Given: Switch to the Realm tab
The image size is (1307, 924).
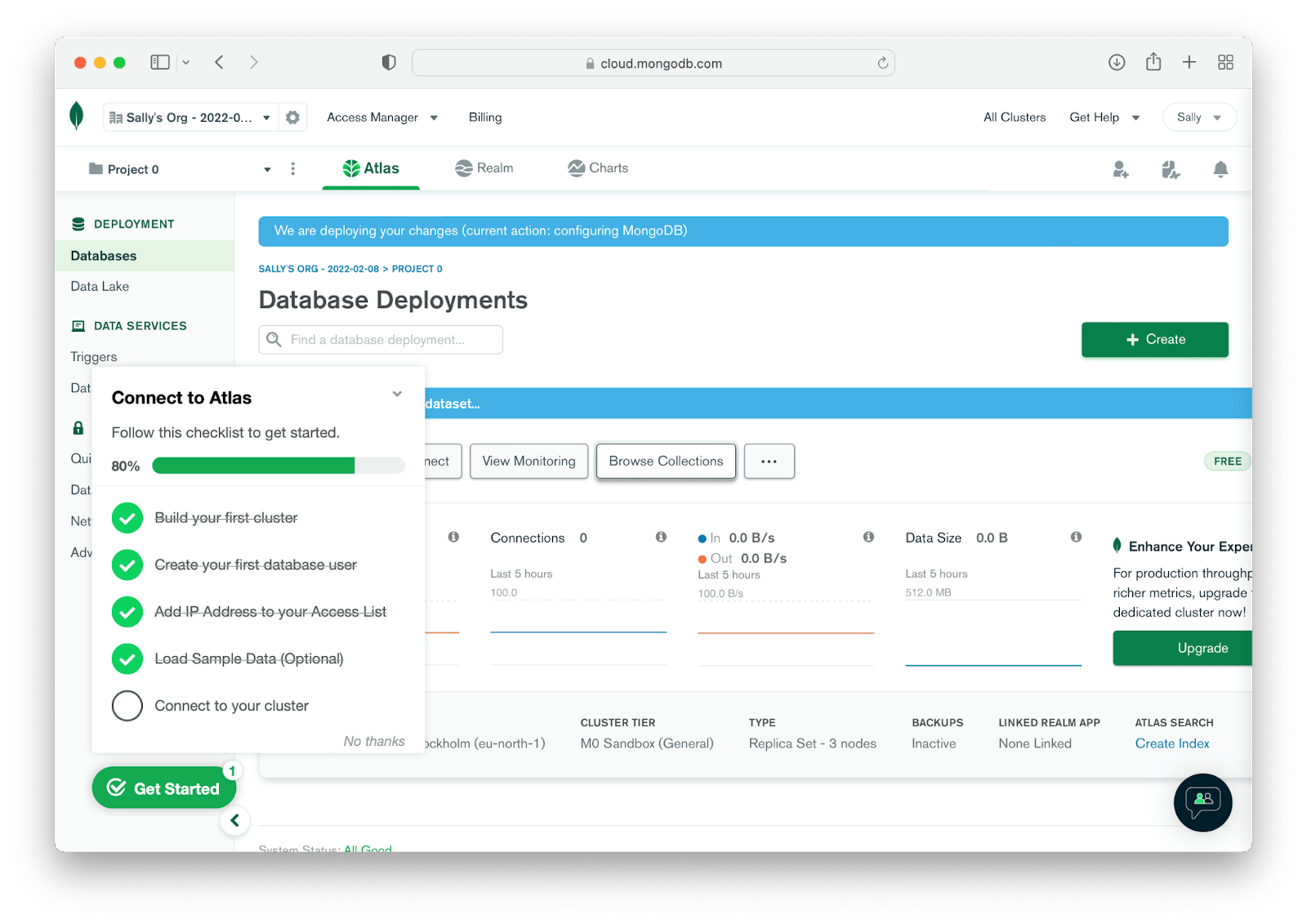Looking at the screenshot, I should (484, 168).
